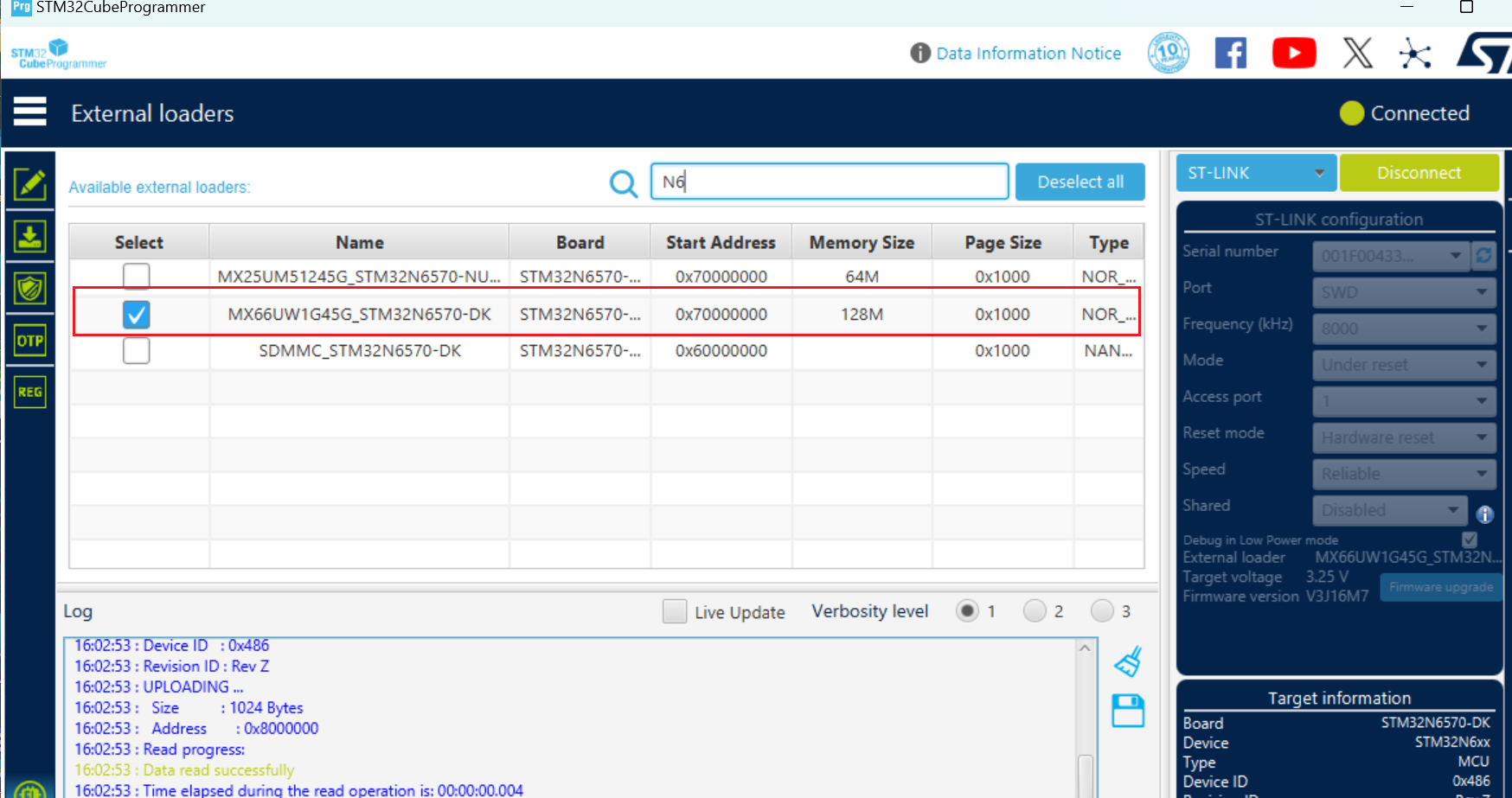Toggle Debug in Low Power mode checkbox
1512x798 pixels.
point(1470,539)
